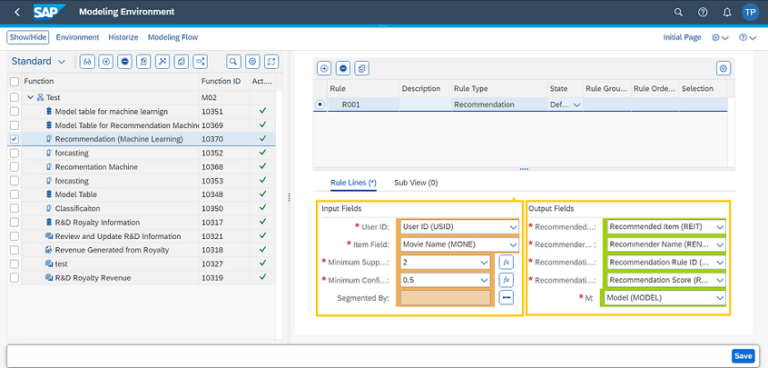Viewport: 768px width, 368px height.
Task: Toggle the Show/Hide menu button
Action: coord(28,37)
